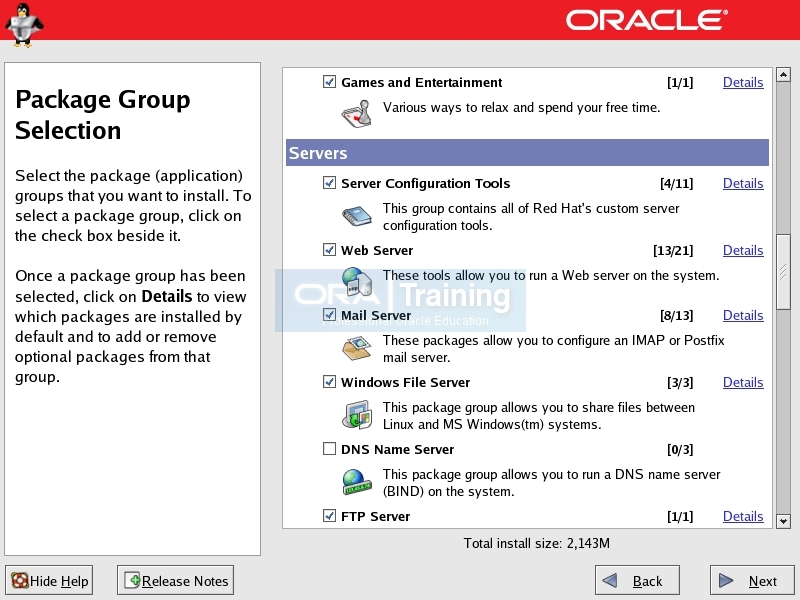Image resolution: width=800 pixels, height=600 pixels.
Task: Click the FTP Server label
Action: tap(376, 516)
